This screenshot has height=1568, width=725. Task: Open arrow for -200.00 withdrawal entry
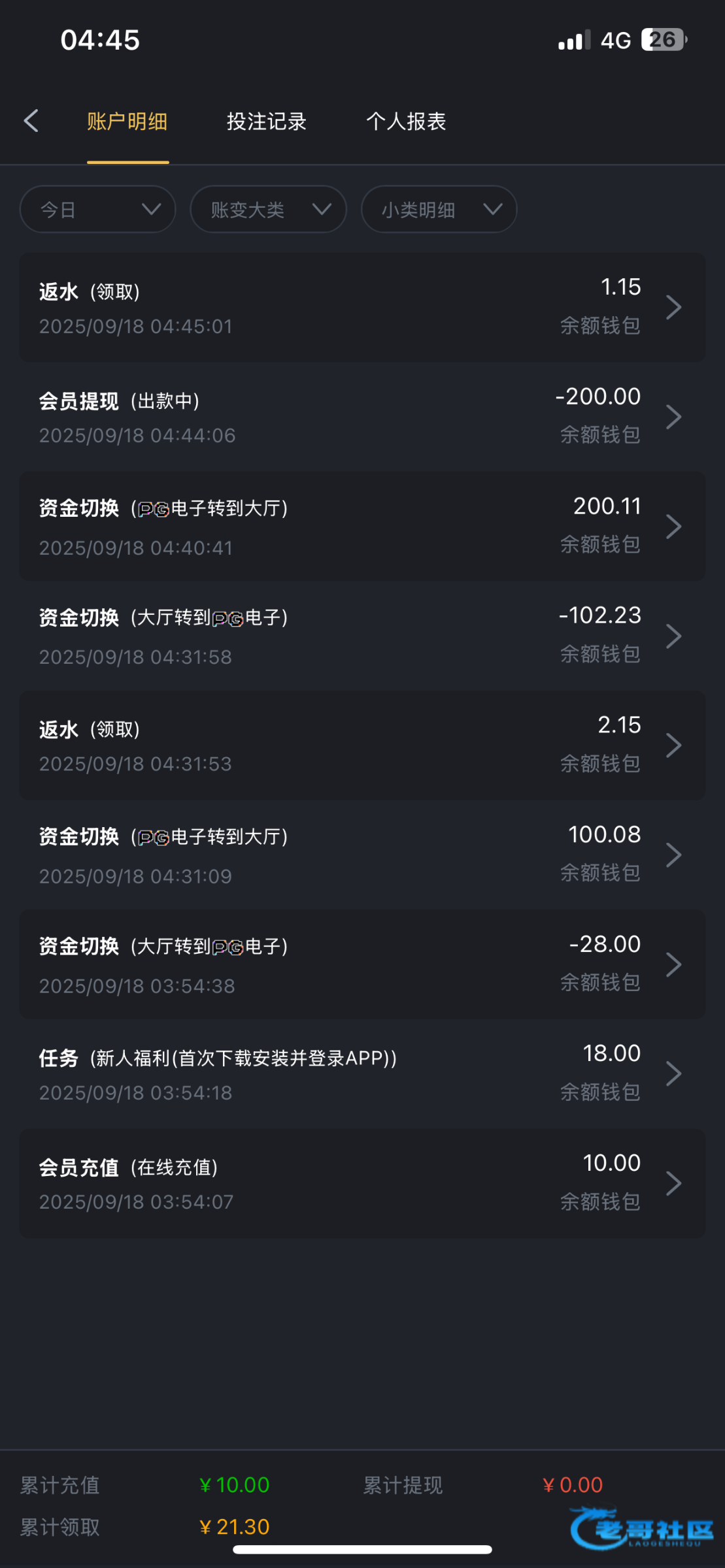[x=673, y=417]
